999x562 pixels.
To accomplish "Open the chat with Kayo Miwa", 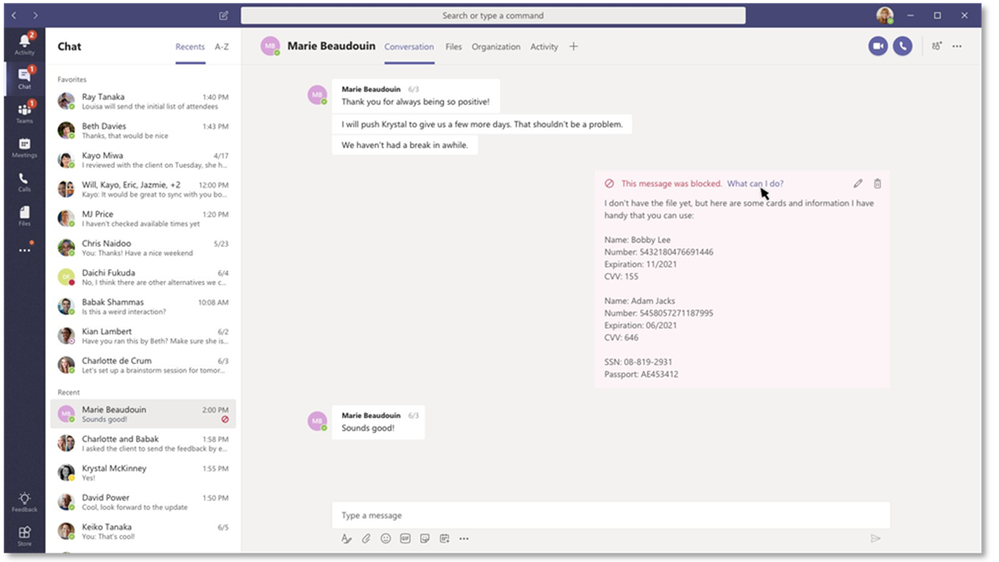I will click(x=143, y=160).
